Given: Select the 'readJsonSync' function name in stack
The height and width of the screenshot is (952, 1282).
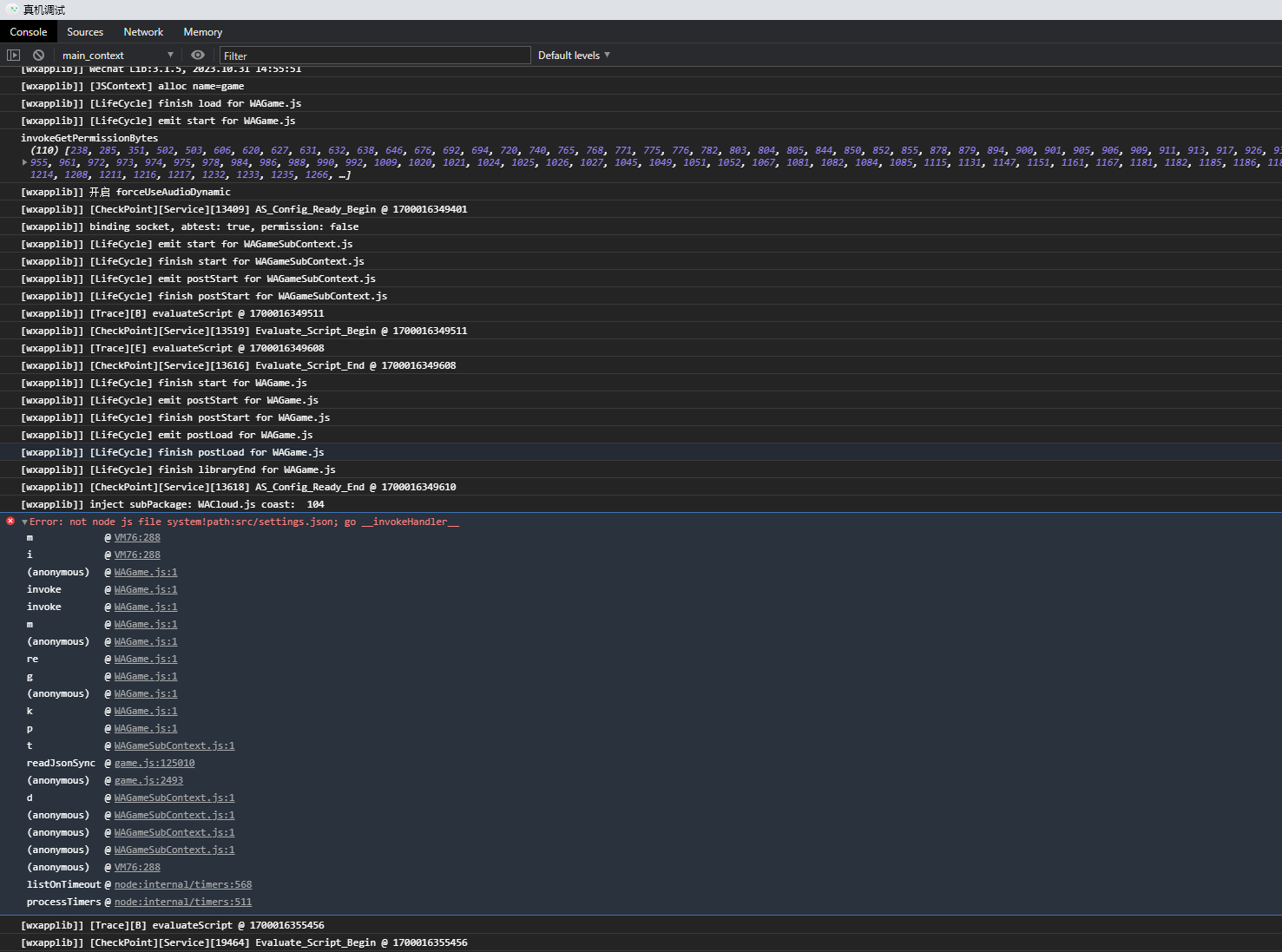Looking at the screenshot, I should (x=61, y=763).
